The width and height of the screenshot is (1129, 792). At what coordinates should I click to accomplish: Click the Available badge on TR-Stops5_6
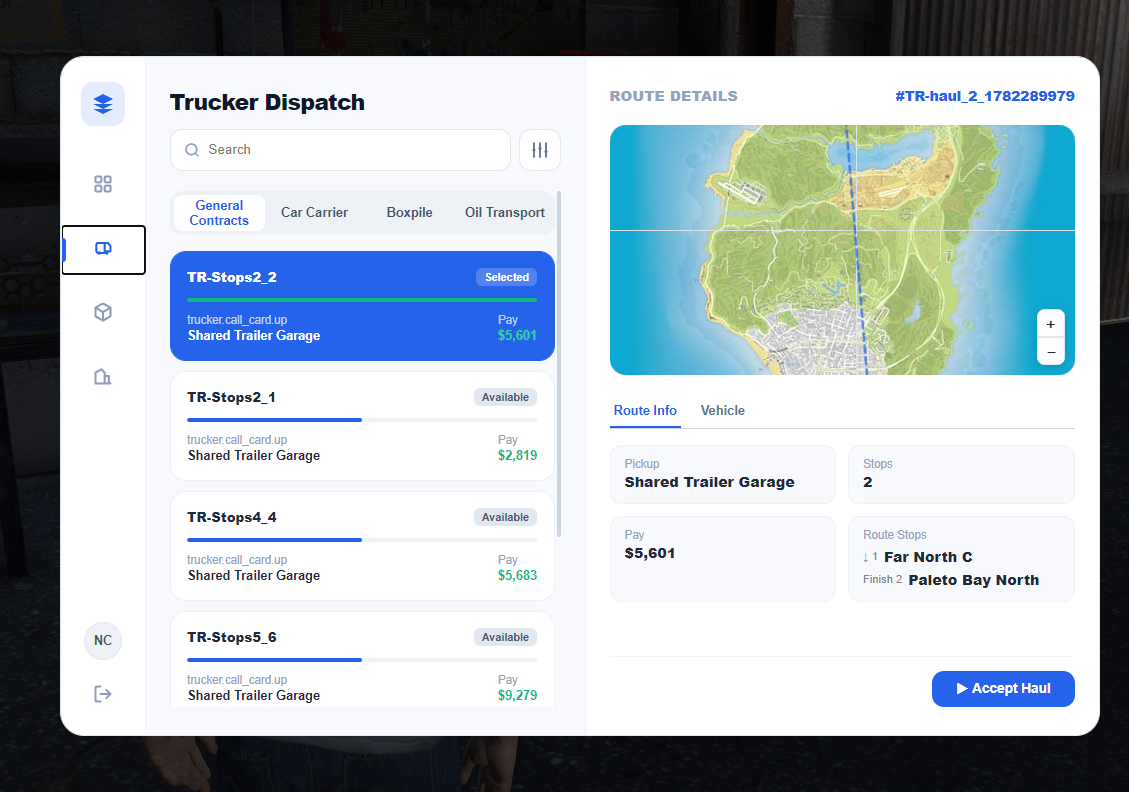(x=505, y=637)
